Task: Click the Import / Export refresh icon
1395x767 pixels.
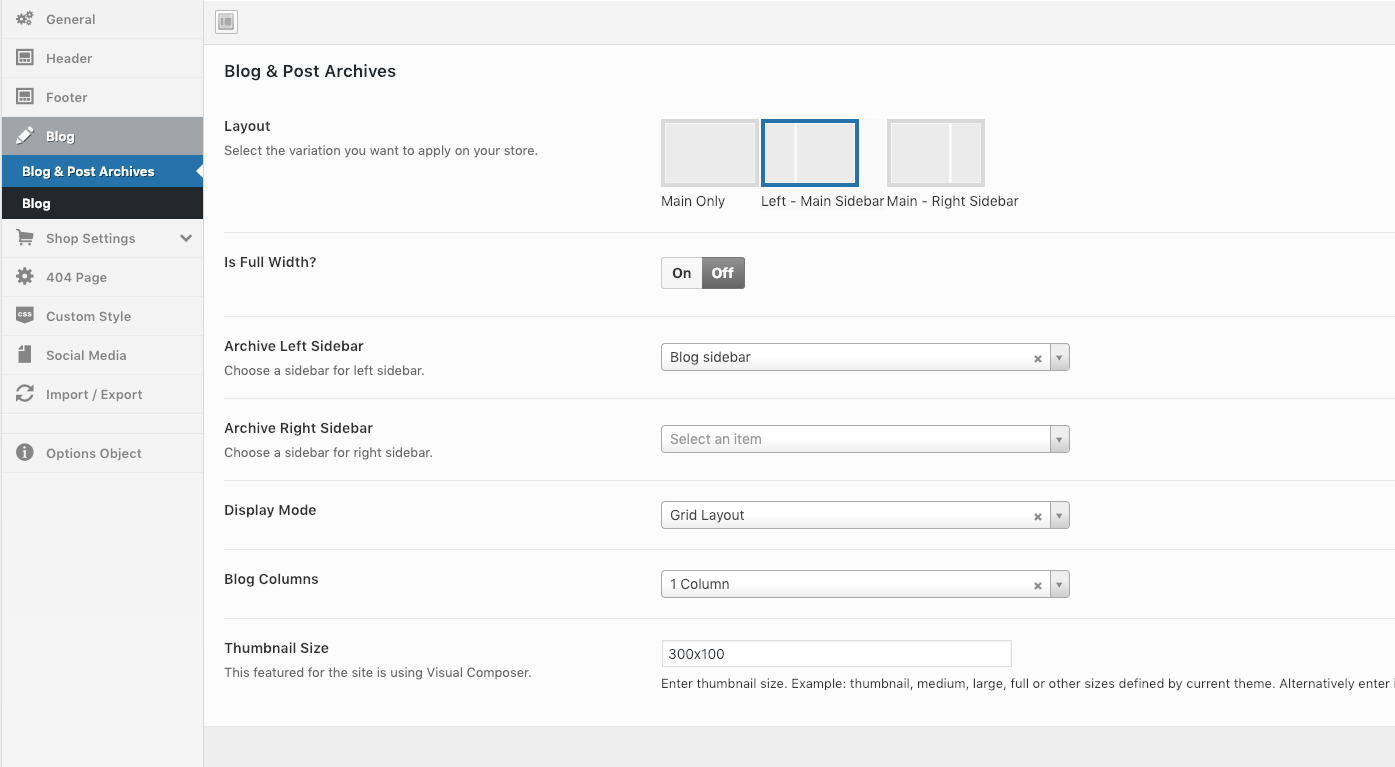Action: click(x=25, y=394)
